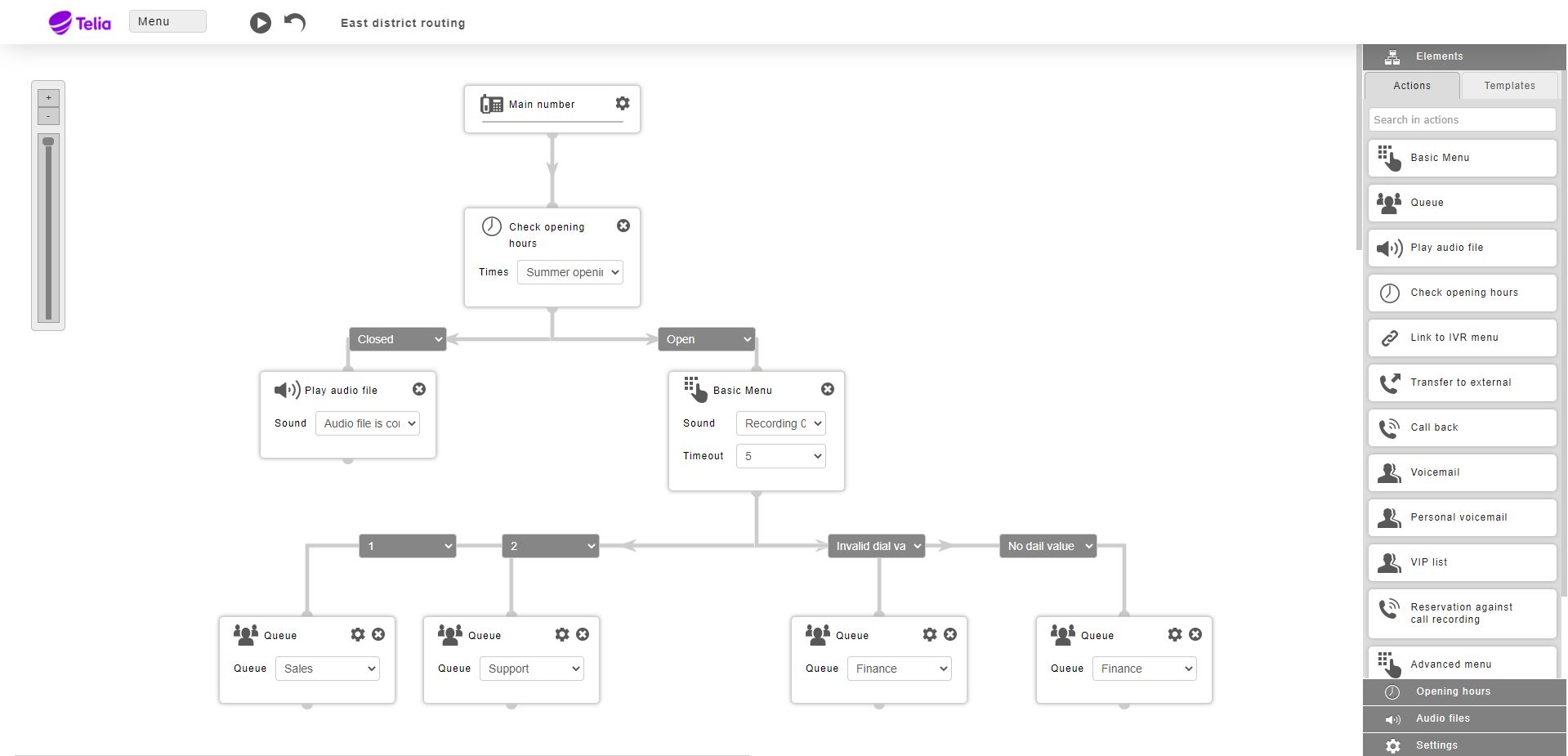The image size is (1568, 756).
Task: Open the Basic Menu Timeout dropdown
Action: [x=780, y=456]
